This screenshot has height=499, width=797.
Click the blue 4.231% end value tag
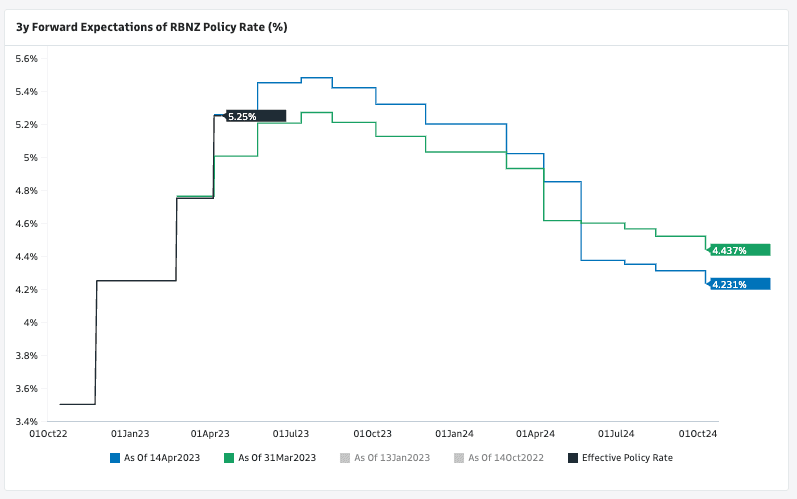point(739,284)
